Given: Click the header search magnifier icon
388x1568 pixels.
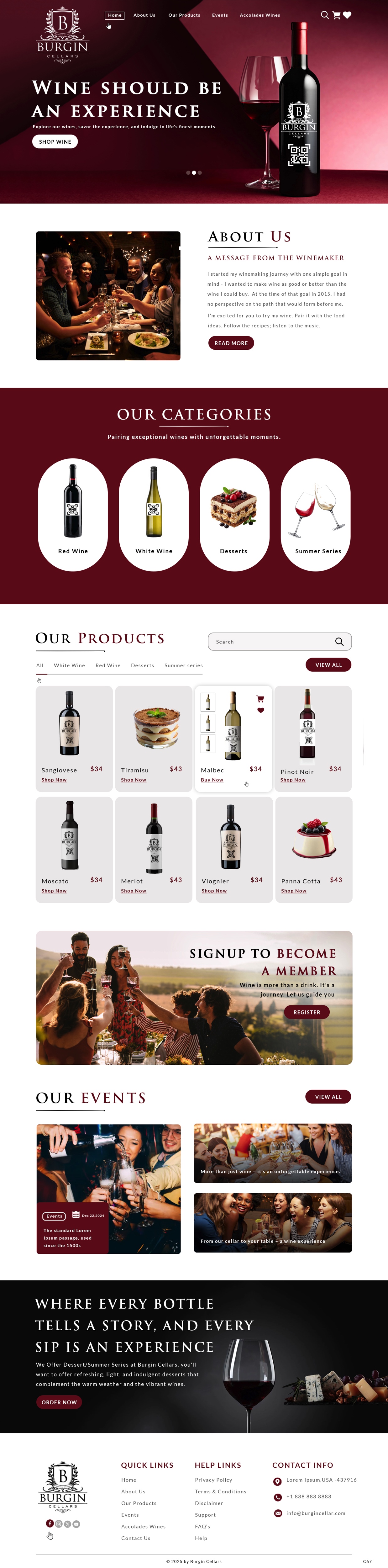Looking at the screenshot, I should pyautogui.click(x=325, y=15).
